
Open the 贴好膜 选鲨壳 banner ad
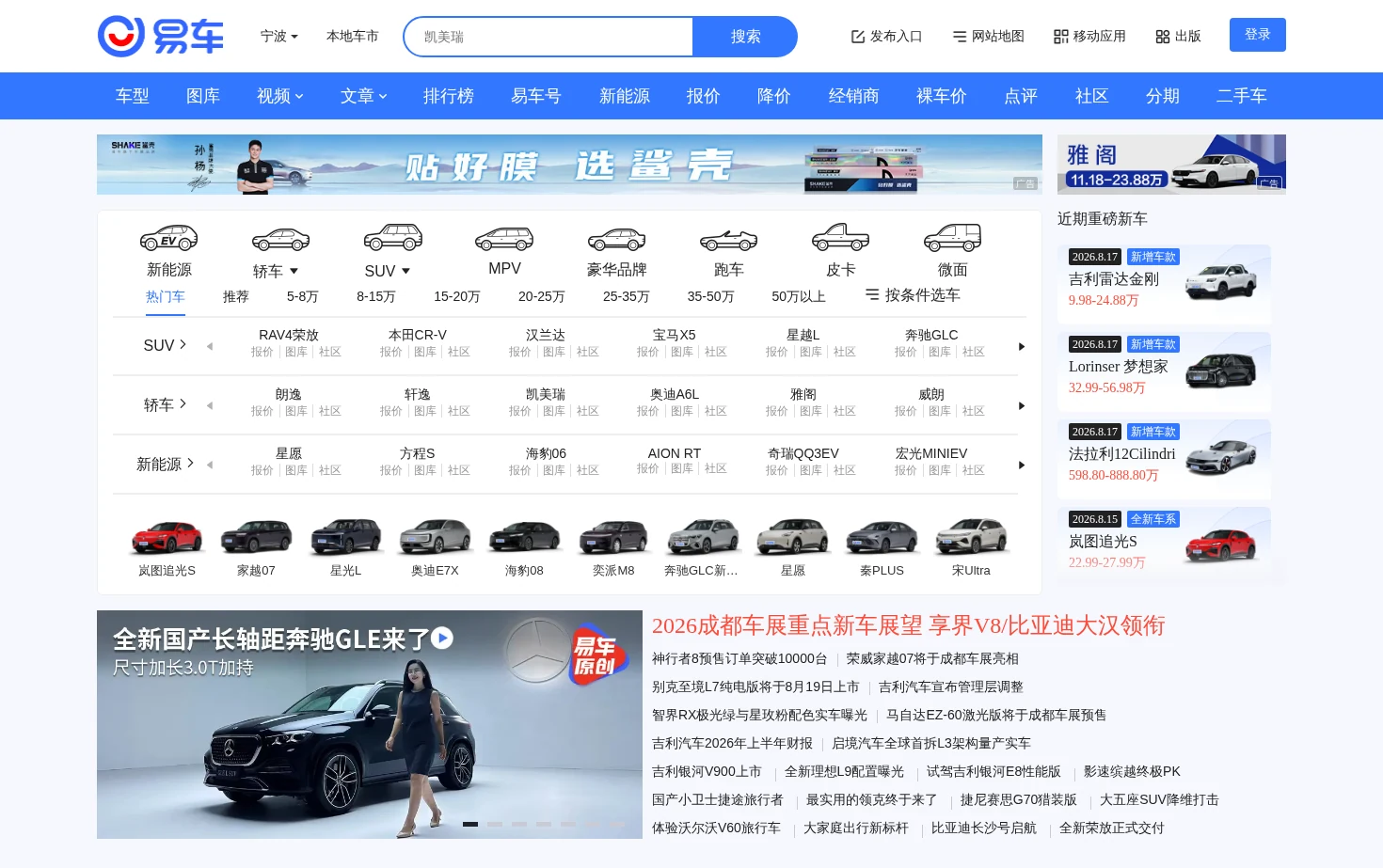[x=569, y=165]
